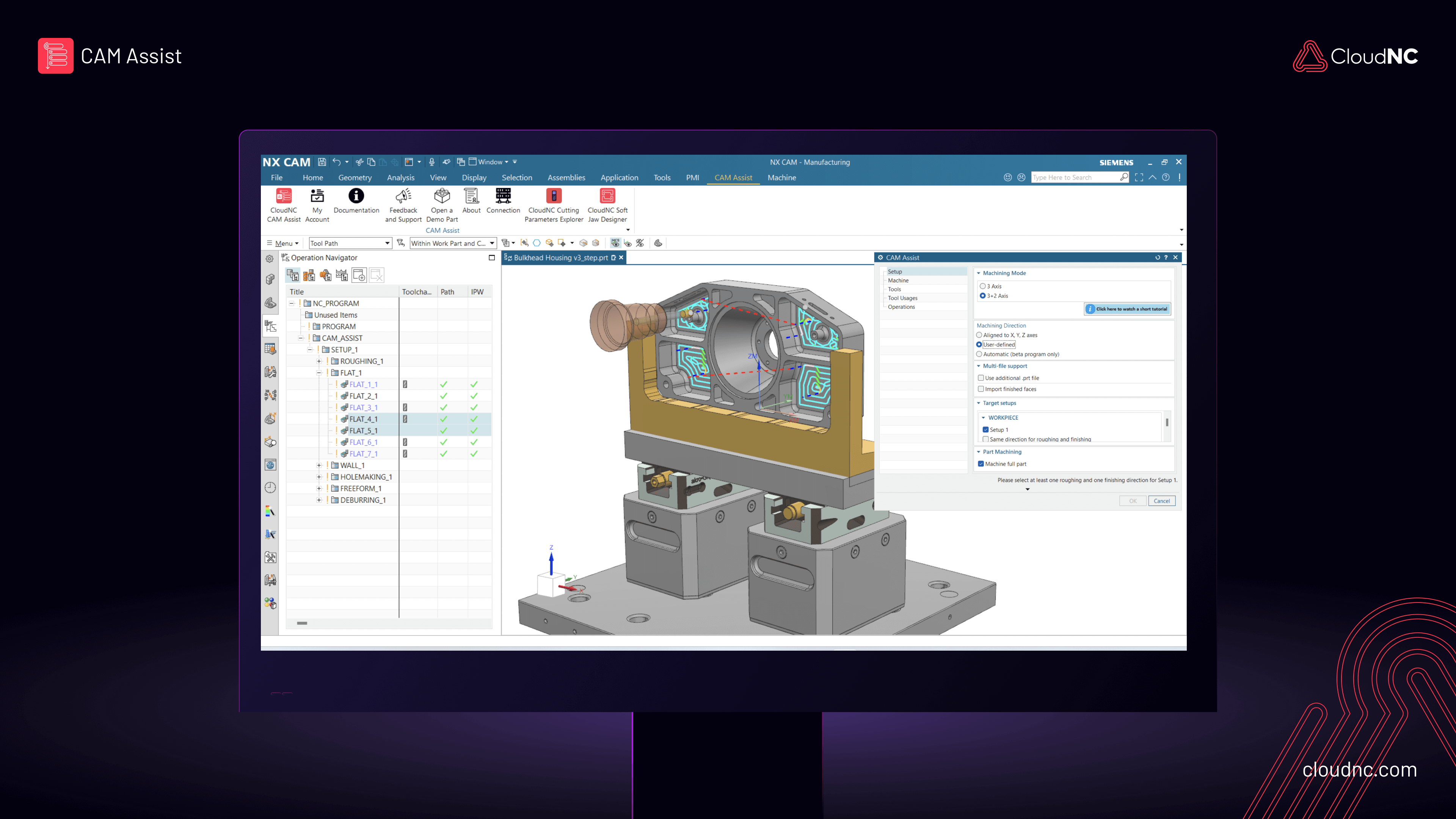1456x819 pixels.
Task: Collapse the Machining Mode section
Action: [x=979, y=273]
